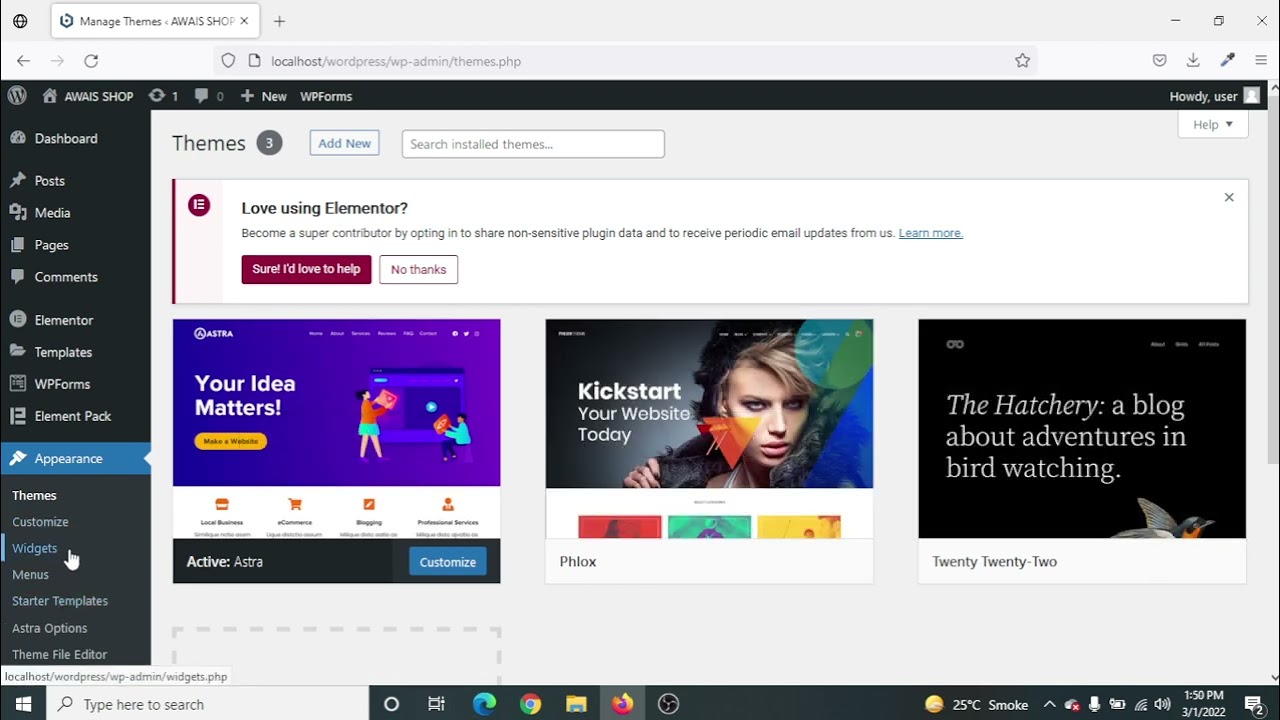
Task: Click the Sure! I'd love to help button
Action: [306, 269]
